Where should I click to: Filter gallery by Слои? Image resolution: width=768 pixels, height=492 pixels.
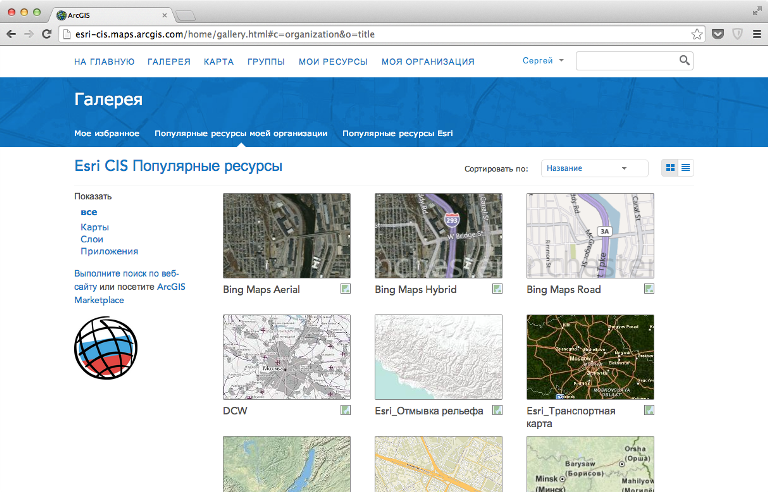tap(92, 239)
